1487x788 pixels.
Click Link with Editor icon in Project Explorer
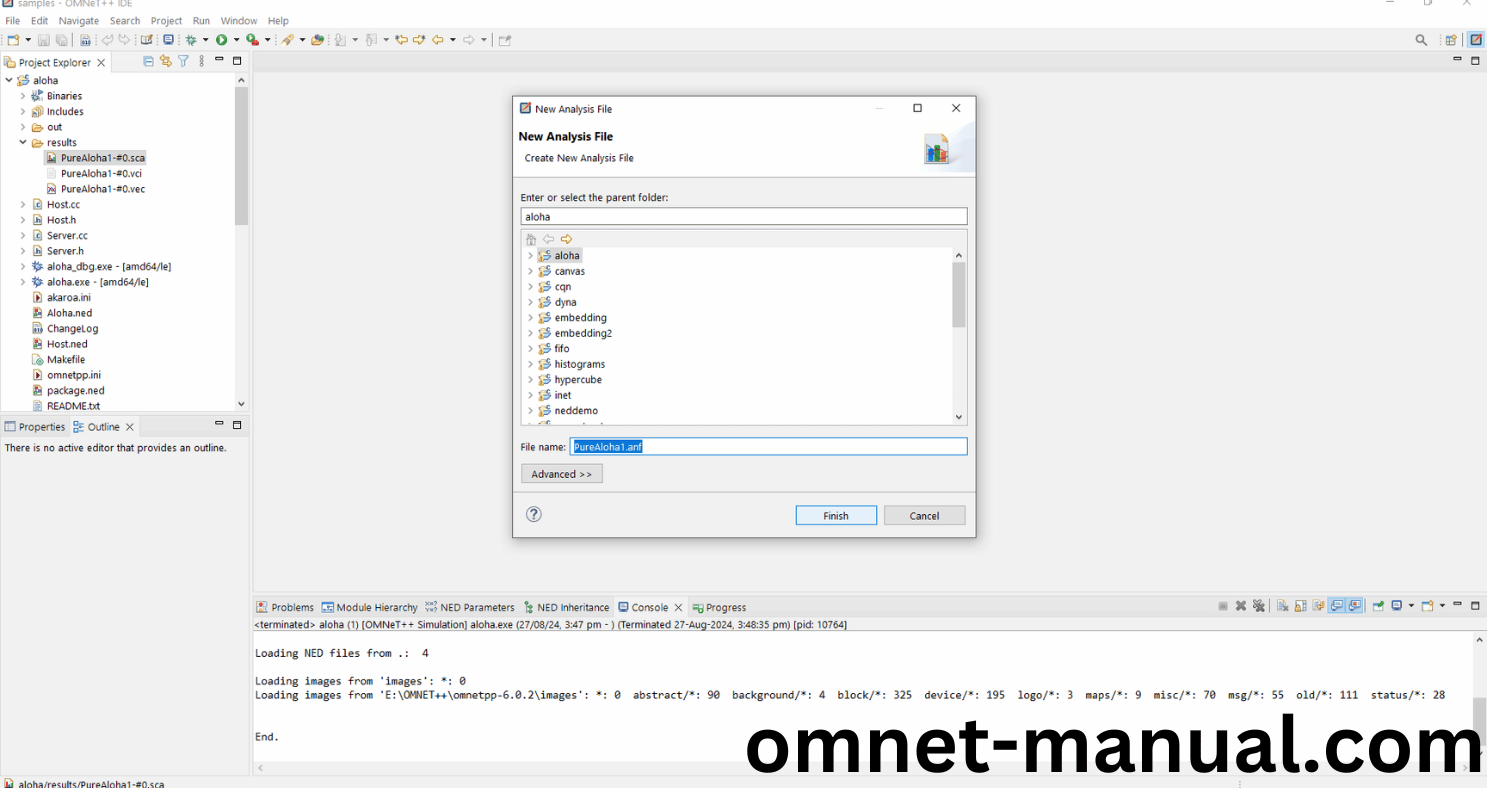click(166, 62)
